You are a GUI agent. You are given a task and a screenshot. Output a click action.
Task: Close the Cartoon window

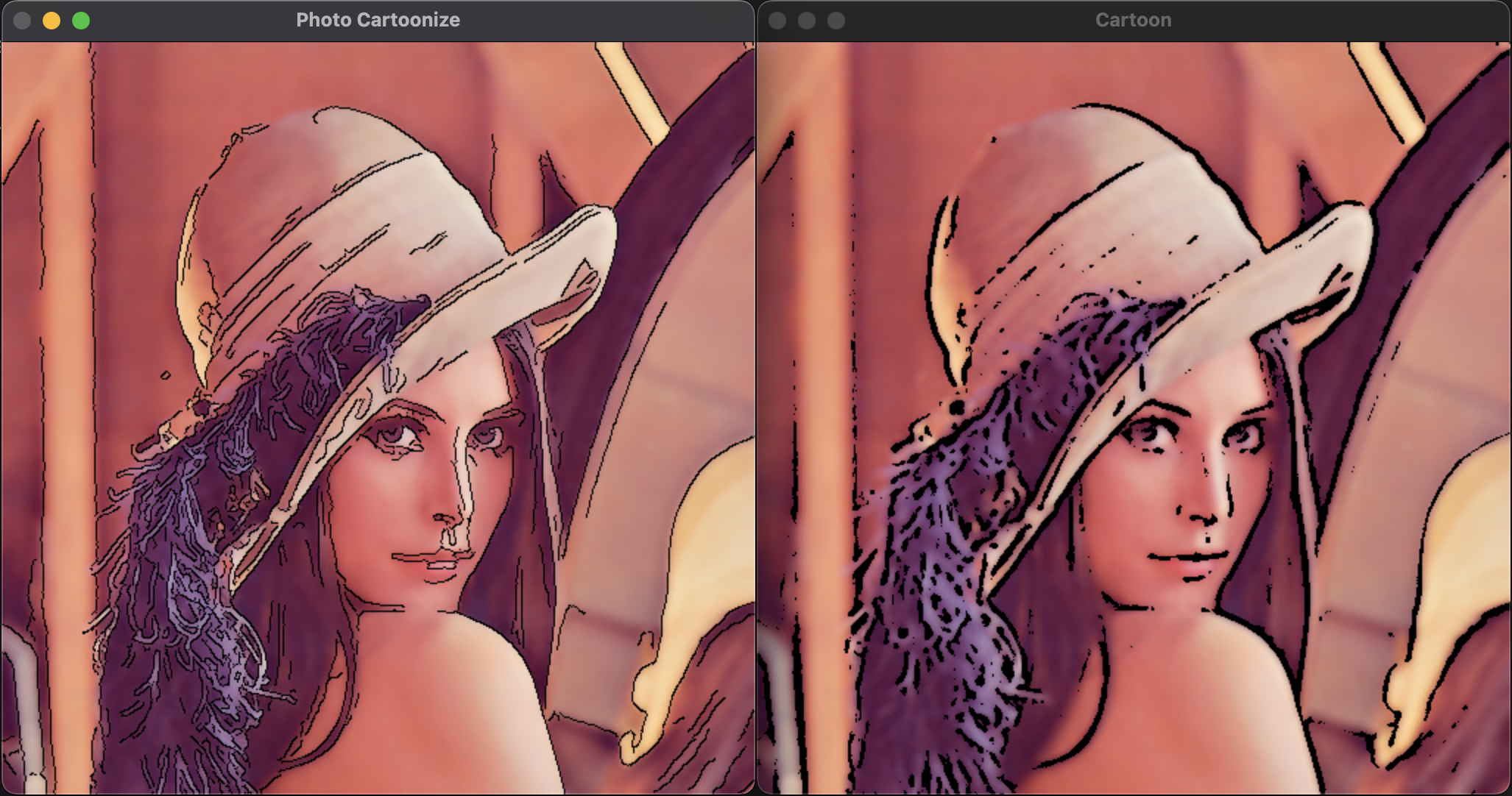(777, 21)
